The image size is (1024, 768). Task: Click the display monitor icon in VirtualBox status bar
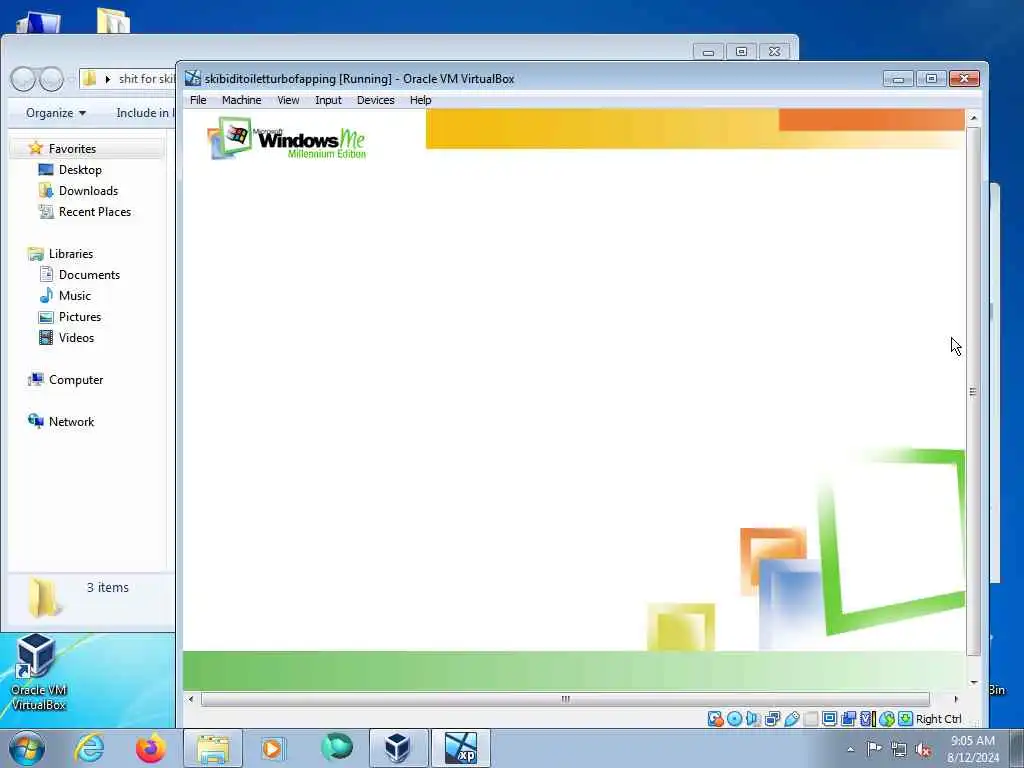[829, 719]
